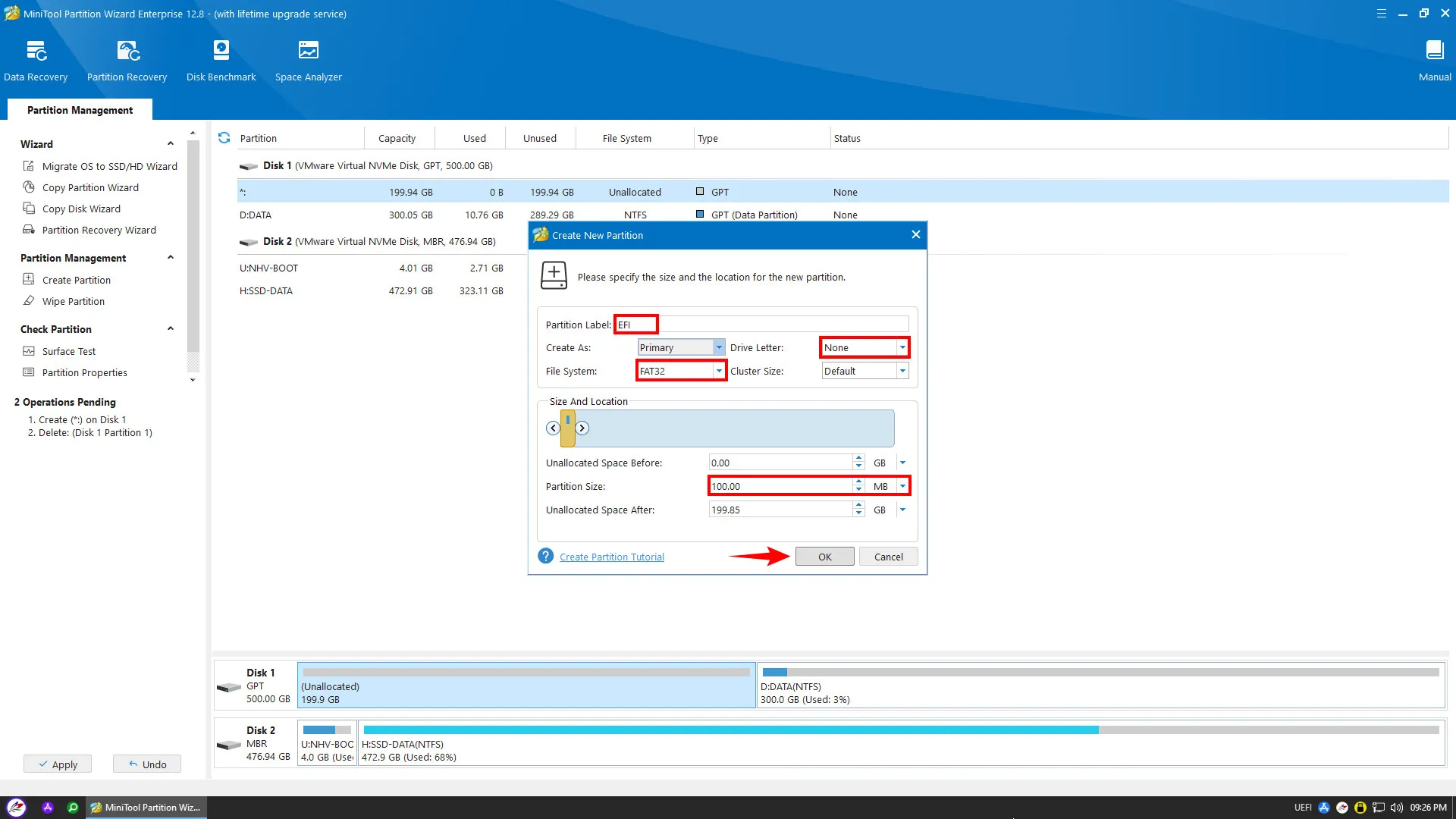Open Migrate OS to SSD/HD Wizard
Screen dimensions: 1456x819
pyautogui.click(x=109, y=166)
